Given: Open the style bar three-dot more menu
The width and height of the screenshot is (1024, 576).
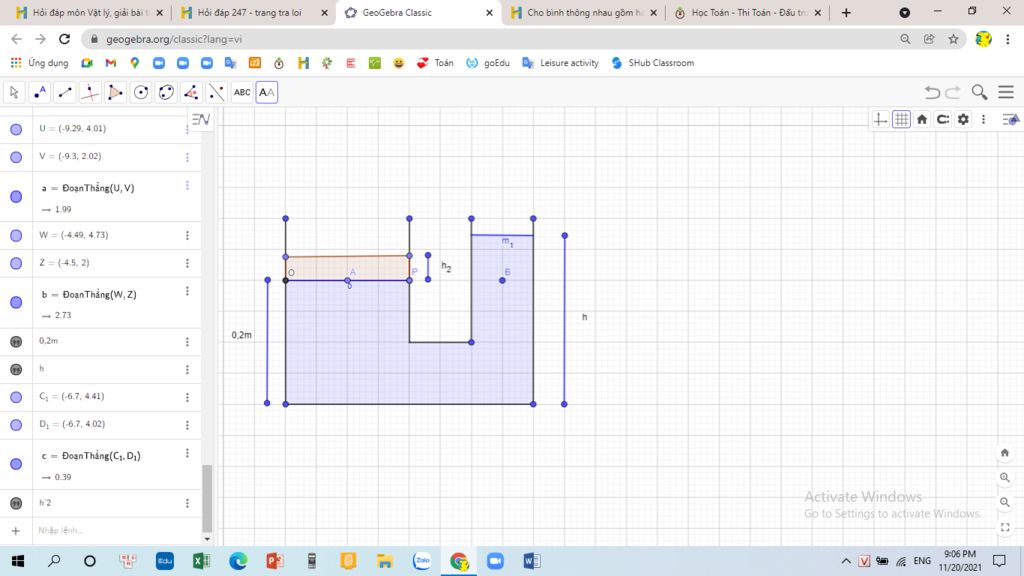Looking at the screenshot, I should (x=984, y=119).
